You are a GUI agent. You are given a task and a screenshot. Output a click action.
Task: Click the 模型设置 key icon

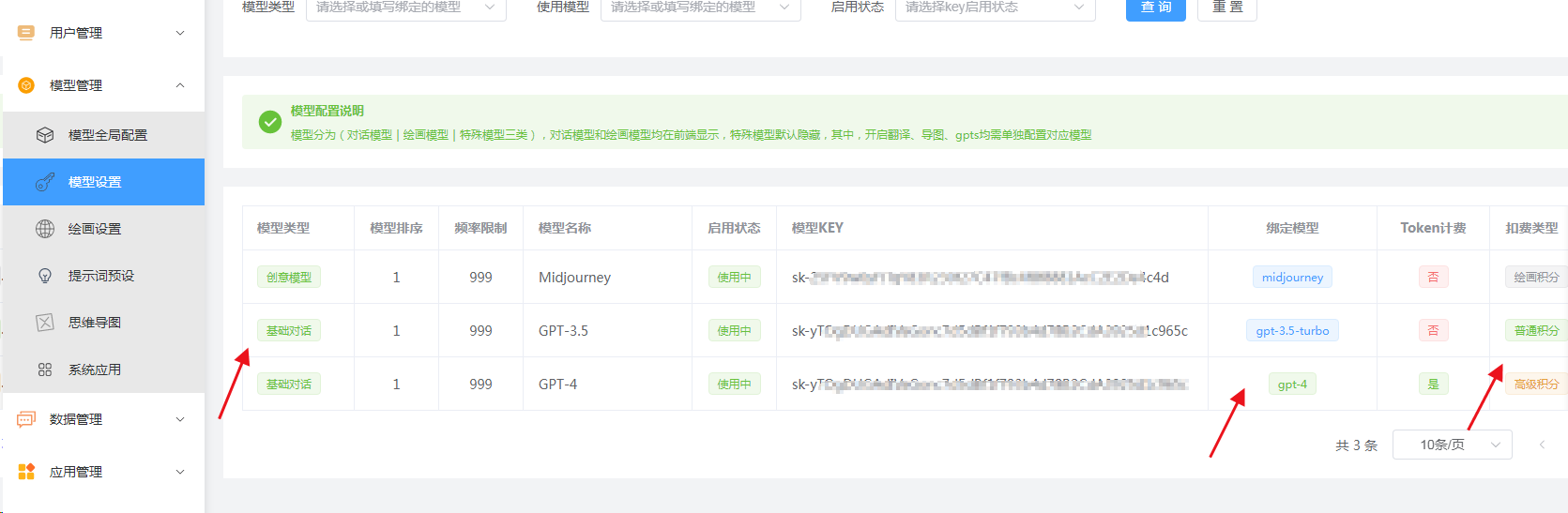(45, 182)
